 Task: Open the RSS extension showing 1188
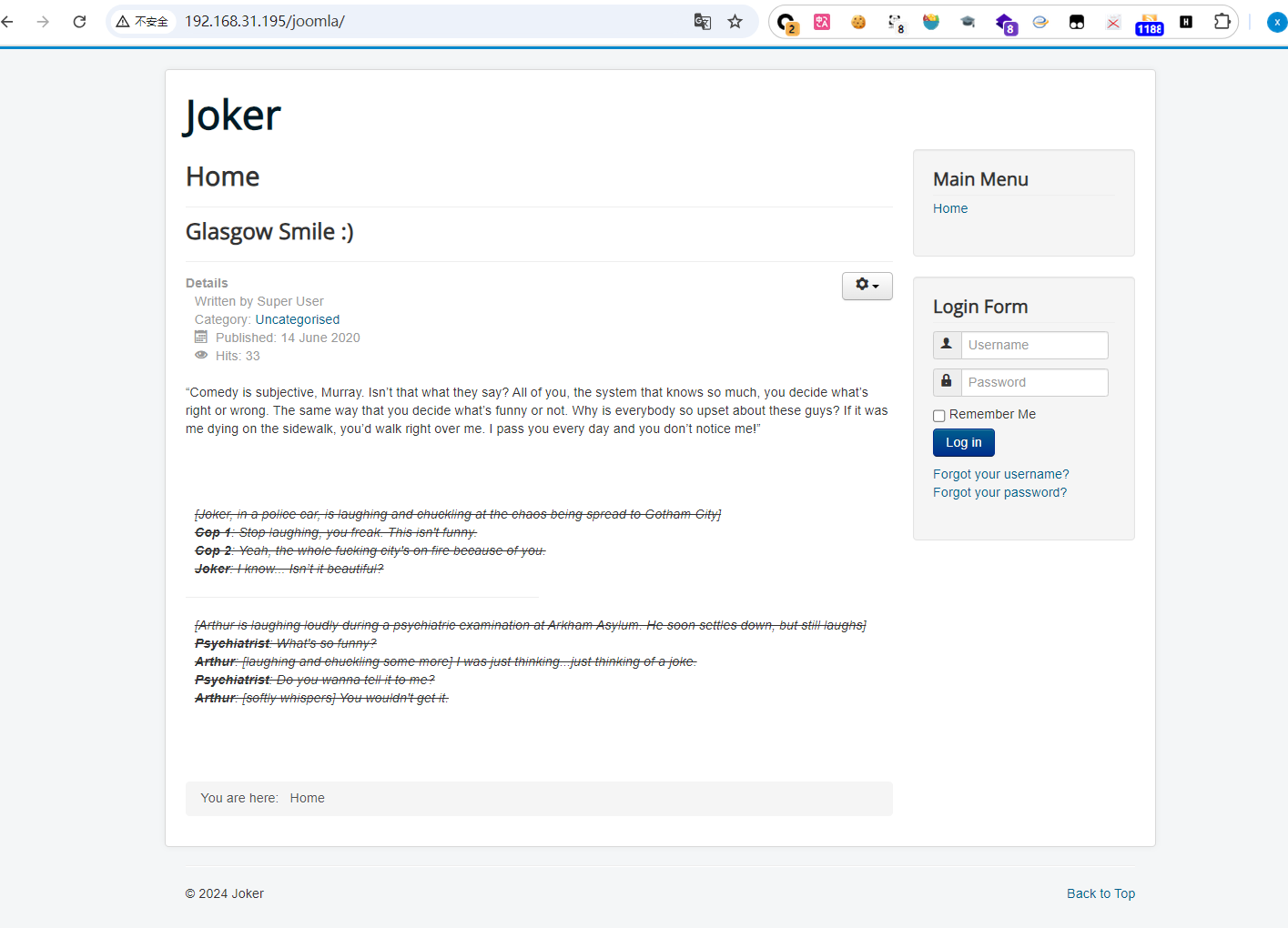pos(1150,24)
